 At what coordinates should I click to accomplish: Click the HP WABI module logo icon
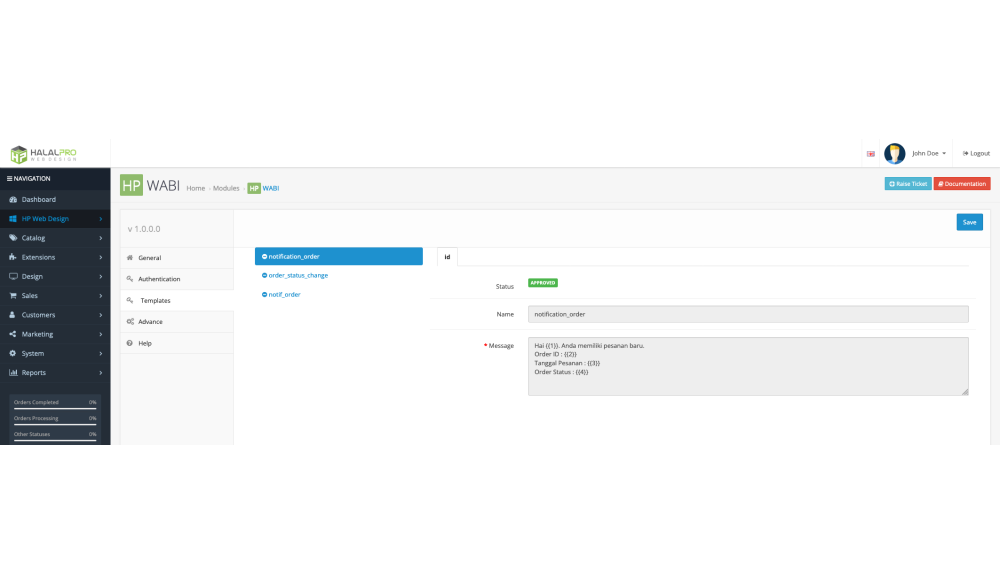131,186
